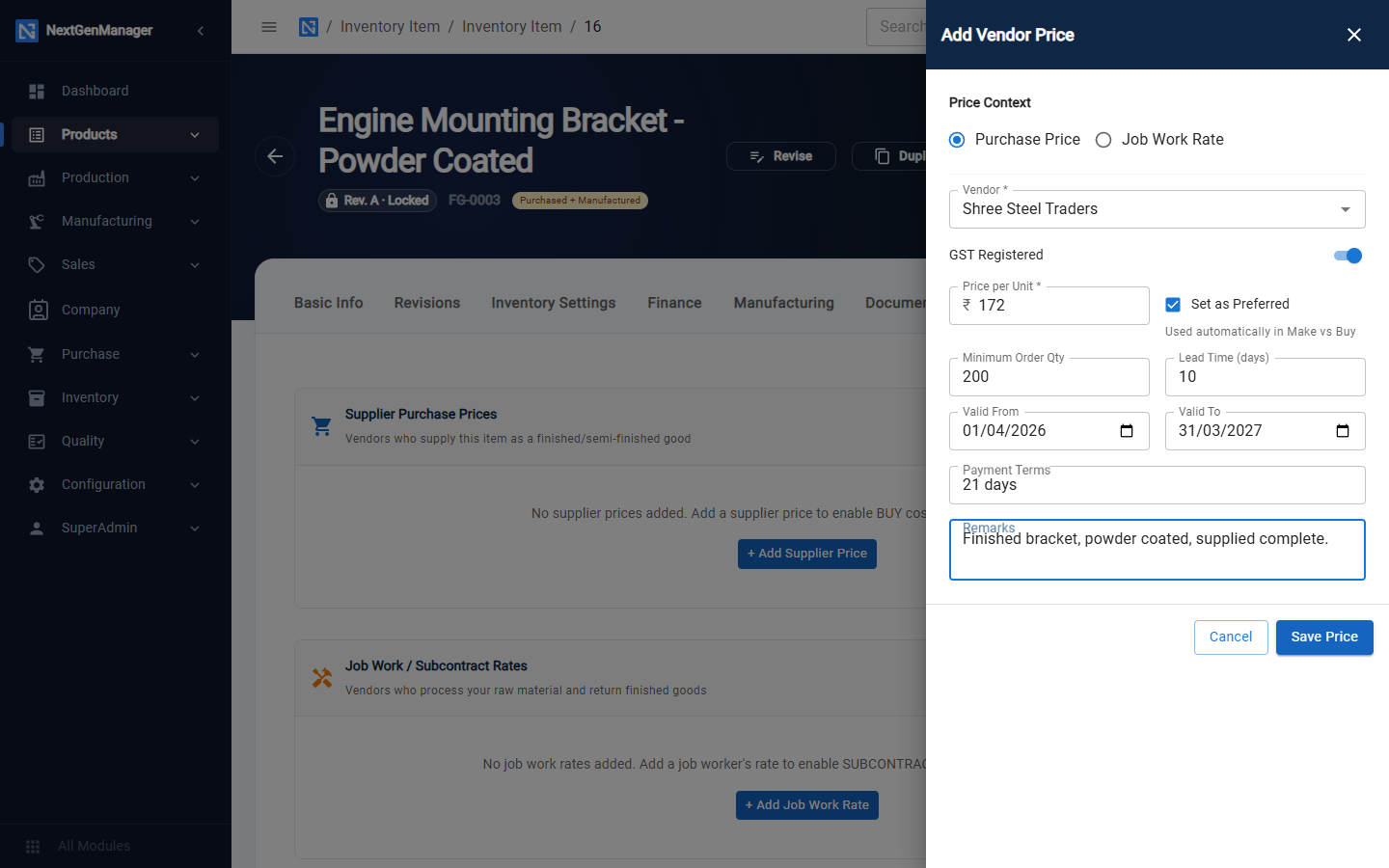Open the Valid To calendar picker icon
Screen dimensions: 1389x868
1342,431
